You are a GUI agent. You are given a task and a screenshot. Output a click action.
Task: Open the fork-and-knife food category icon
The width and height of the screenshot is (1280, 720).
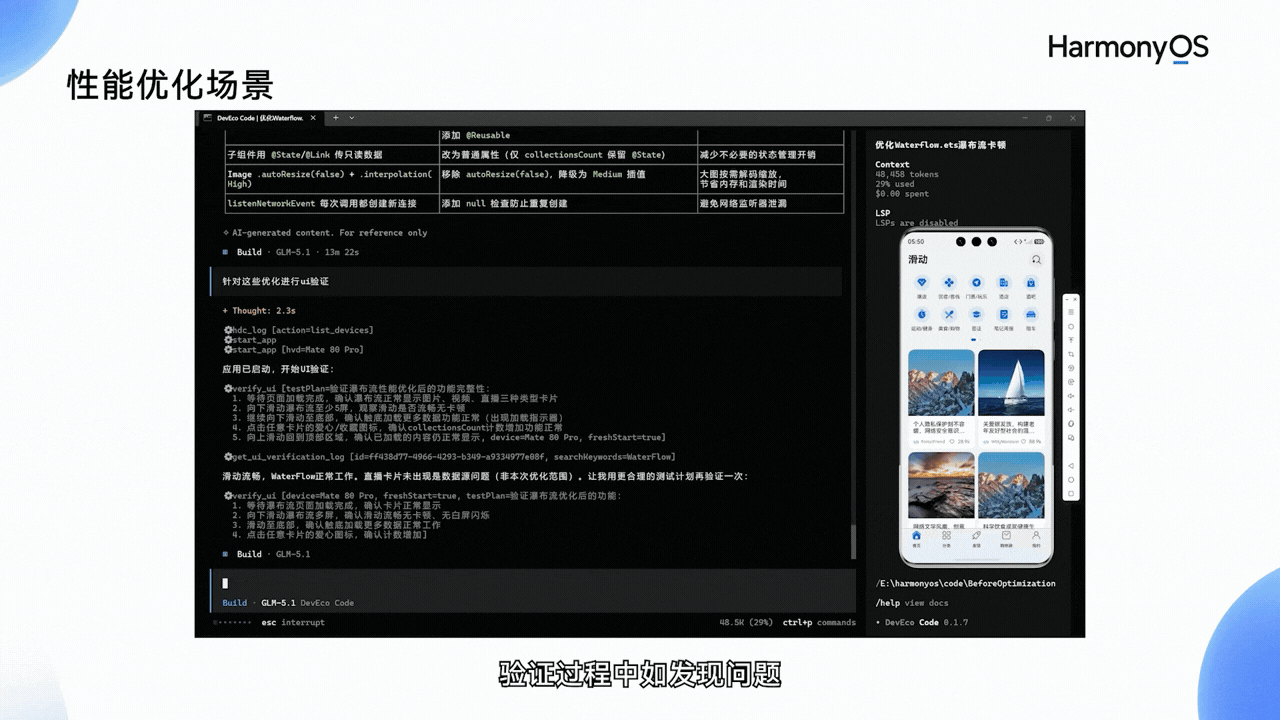[x=949, y=314]
